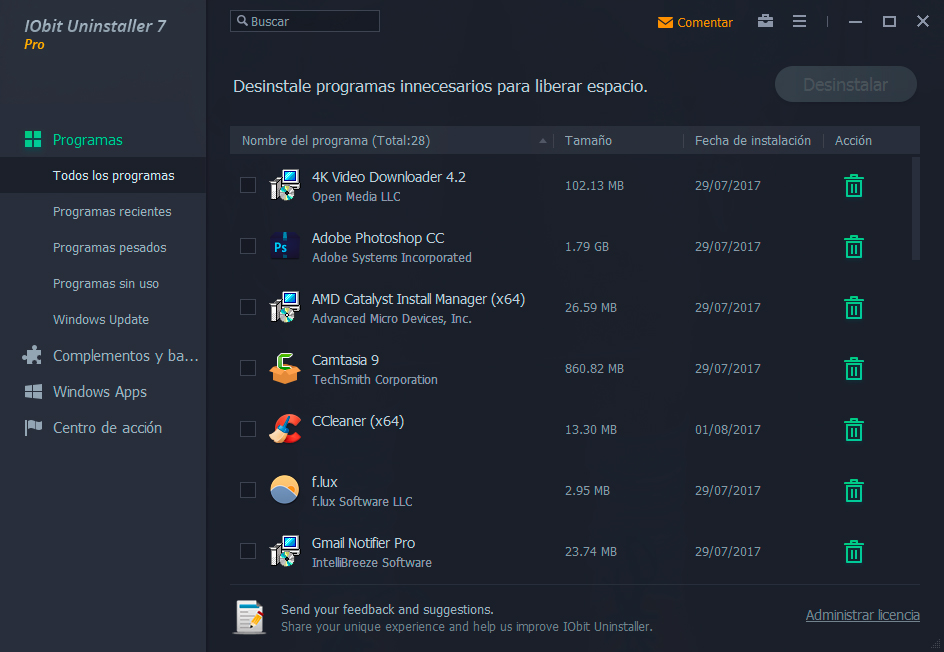The height and width of the screenshot is (652, 944).
Task: Click the 860.82 MB size value
Action: pyautogui.click(x=594, y=368)
